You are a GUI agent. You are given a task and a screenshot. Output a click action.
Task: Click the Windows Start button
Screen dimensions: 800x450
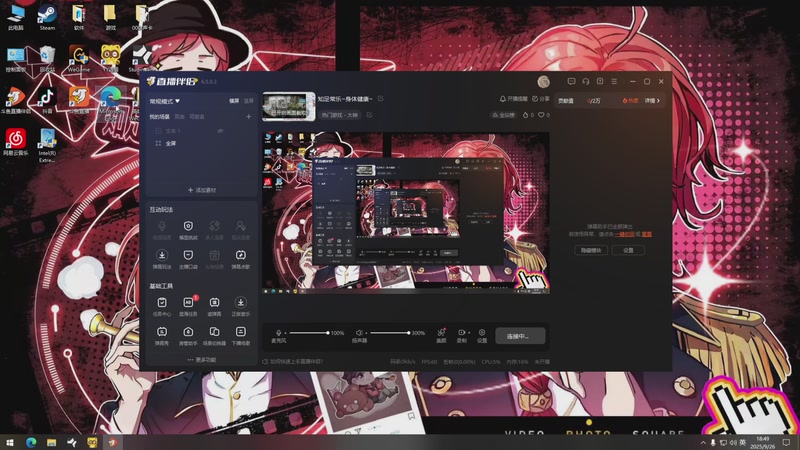pyautogui.click(x=10, y=442)
